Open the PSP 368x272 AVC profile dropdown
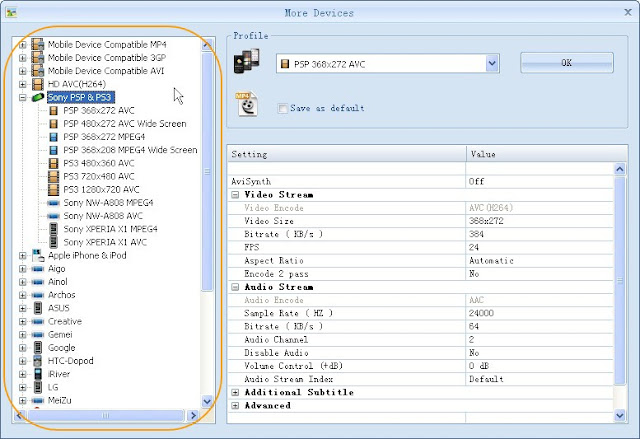Image resolution: width=640 pixels, height=439 pixels. coord(492,64)
